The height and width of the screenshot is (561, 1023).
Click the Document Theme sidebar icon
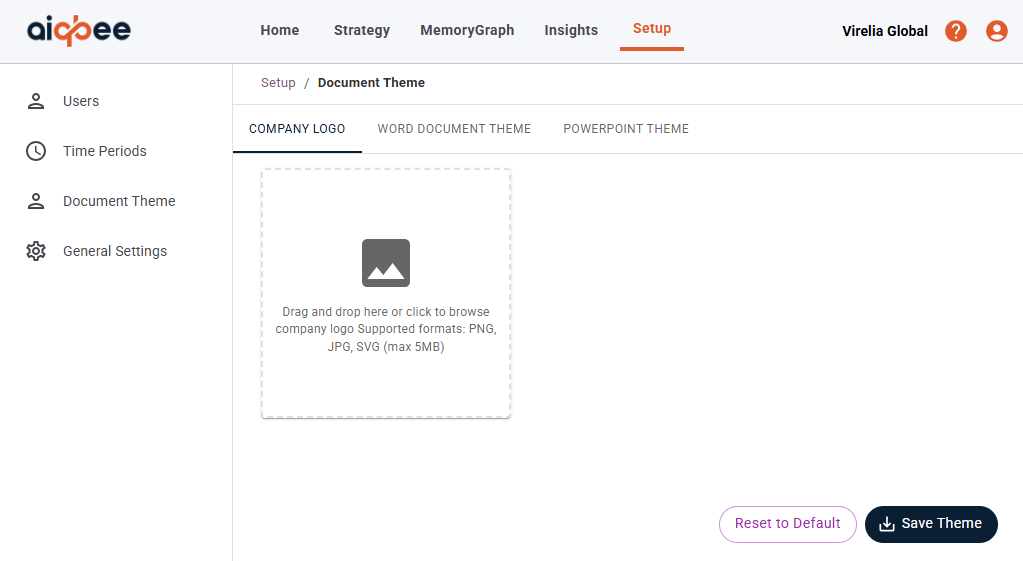(x=36, y=201)
